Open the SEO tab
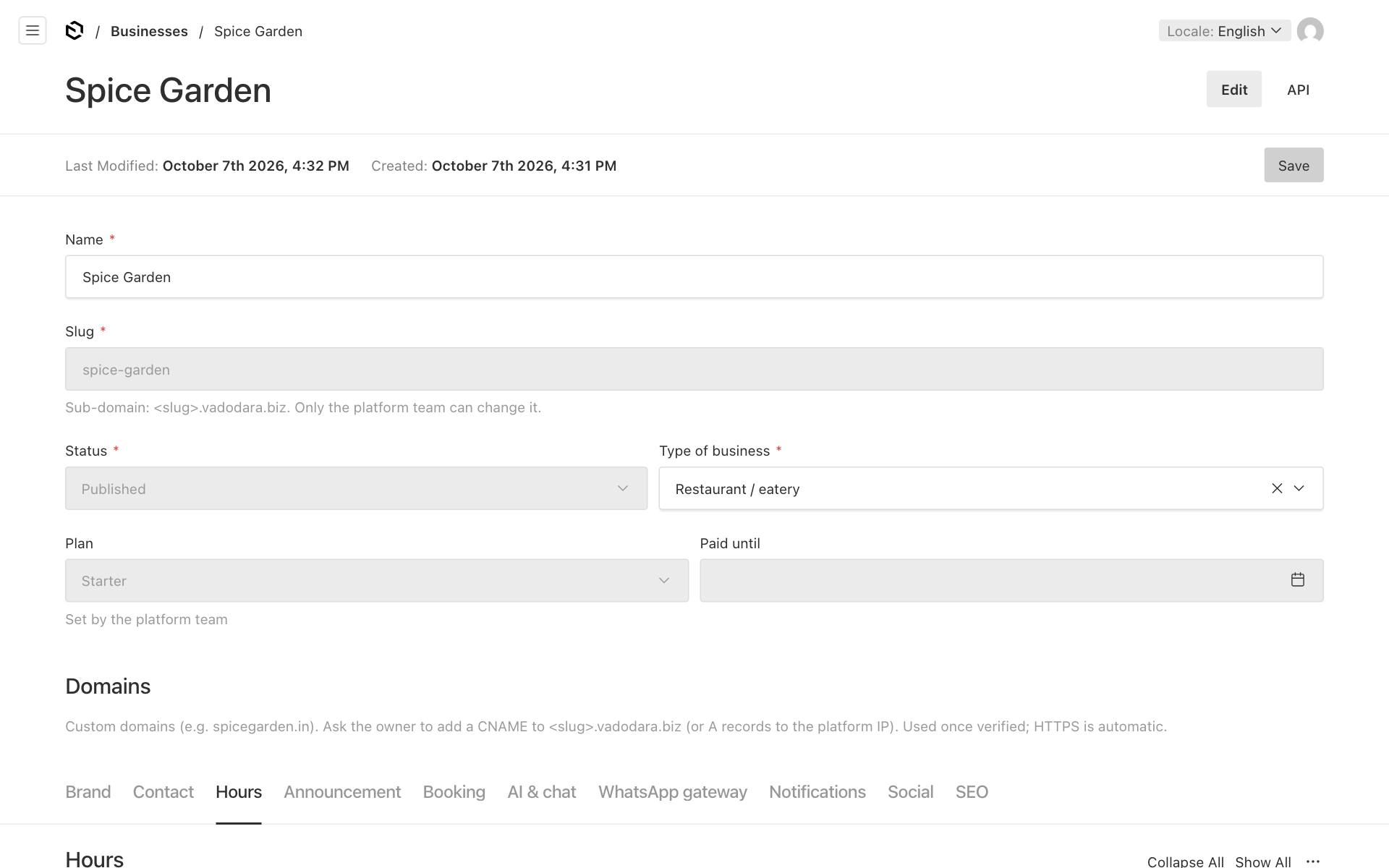 pyautogui.click(x=972, y=792)
